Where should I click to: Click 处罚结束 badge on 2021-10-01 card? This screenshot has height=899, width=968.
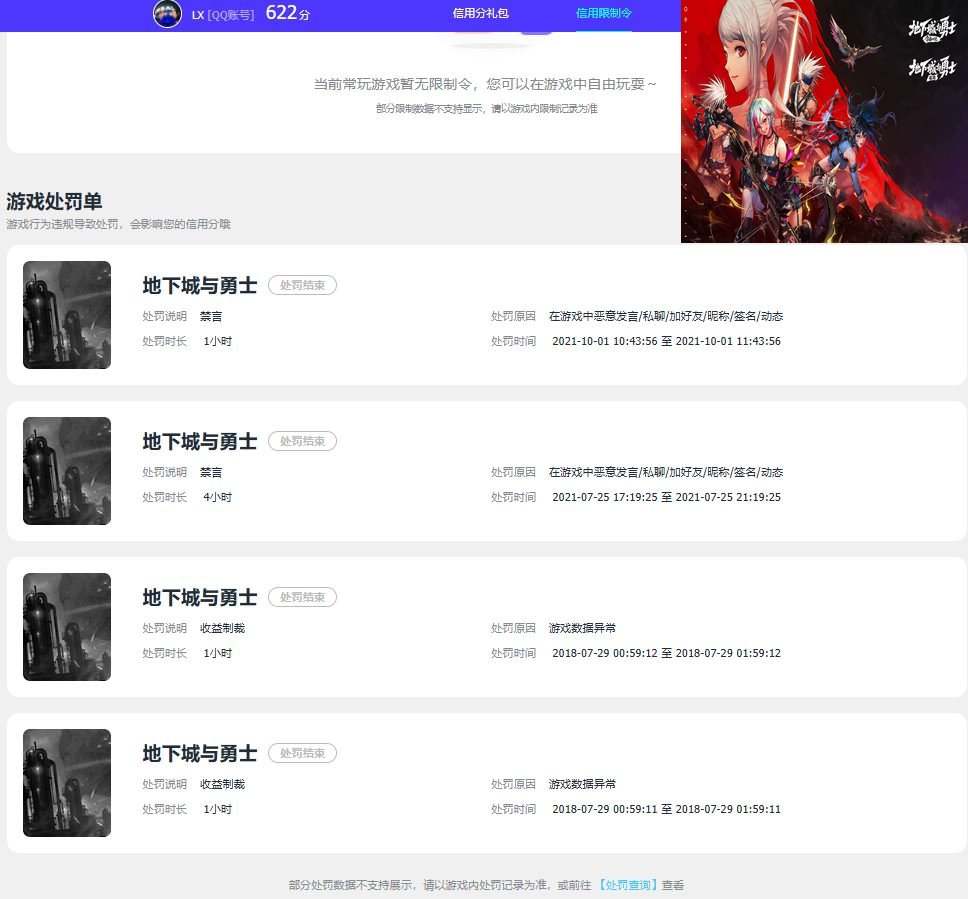pyautogui.click(x=302, y=285)
